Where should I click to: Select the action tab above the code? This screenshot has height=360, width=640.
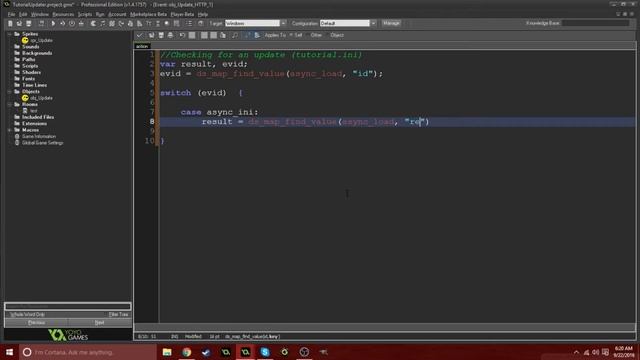[142, 46]
